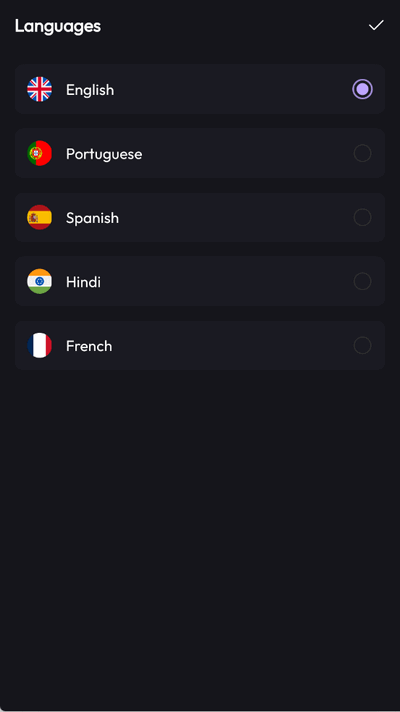Select the Portuguese option row card
This screenshot has width=400, height=712.
[200, 153]
